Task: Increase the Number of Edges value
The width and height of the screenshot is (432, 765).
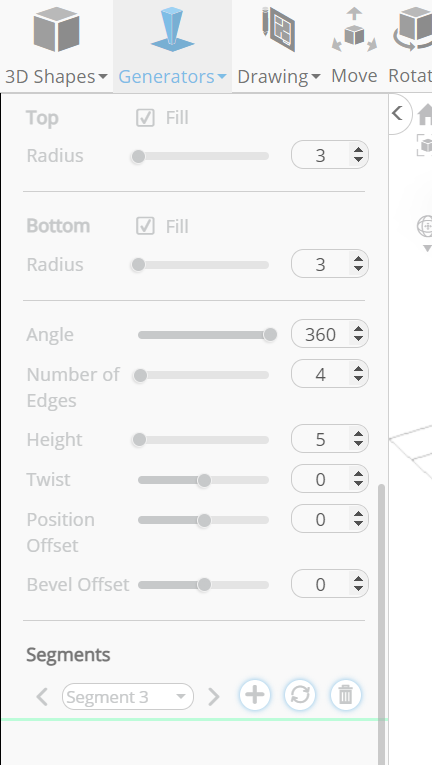Action: point(359,369)
